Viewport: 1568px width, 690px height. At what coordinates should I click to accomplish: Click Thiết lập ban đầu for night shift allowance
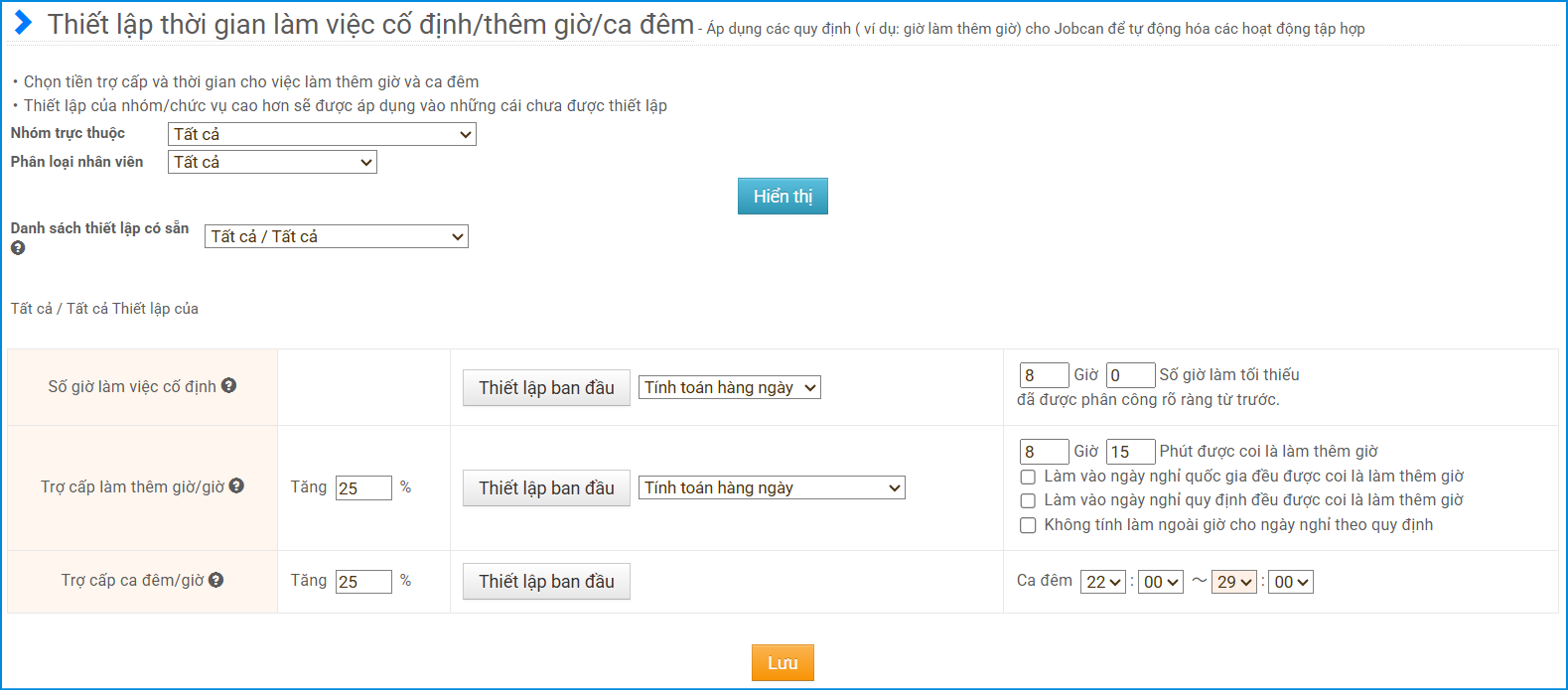point(546,581)
